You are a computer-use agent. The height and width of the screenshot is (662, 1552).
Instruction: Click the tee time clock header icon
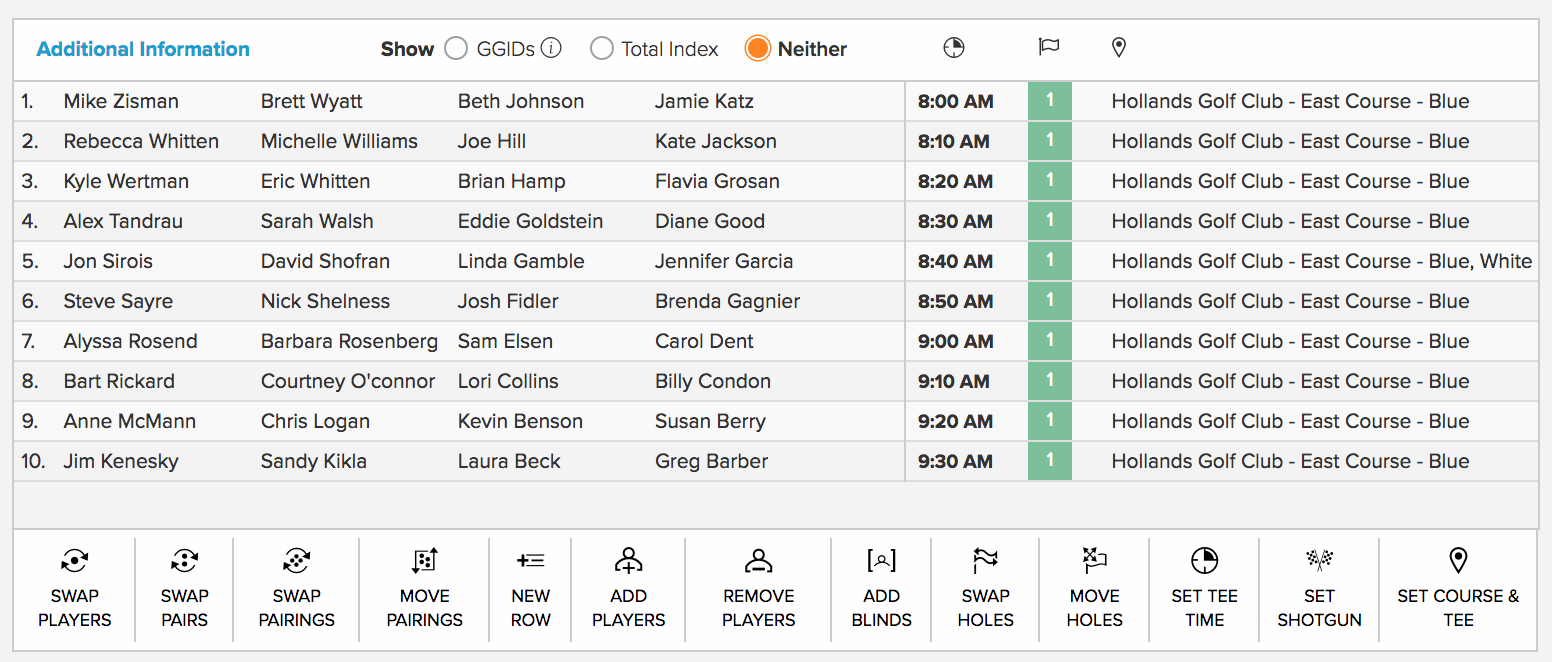point(953,47)
